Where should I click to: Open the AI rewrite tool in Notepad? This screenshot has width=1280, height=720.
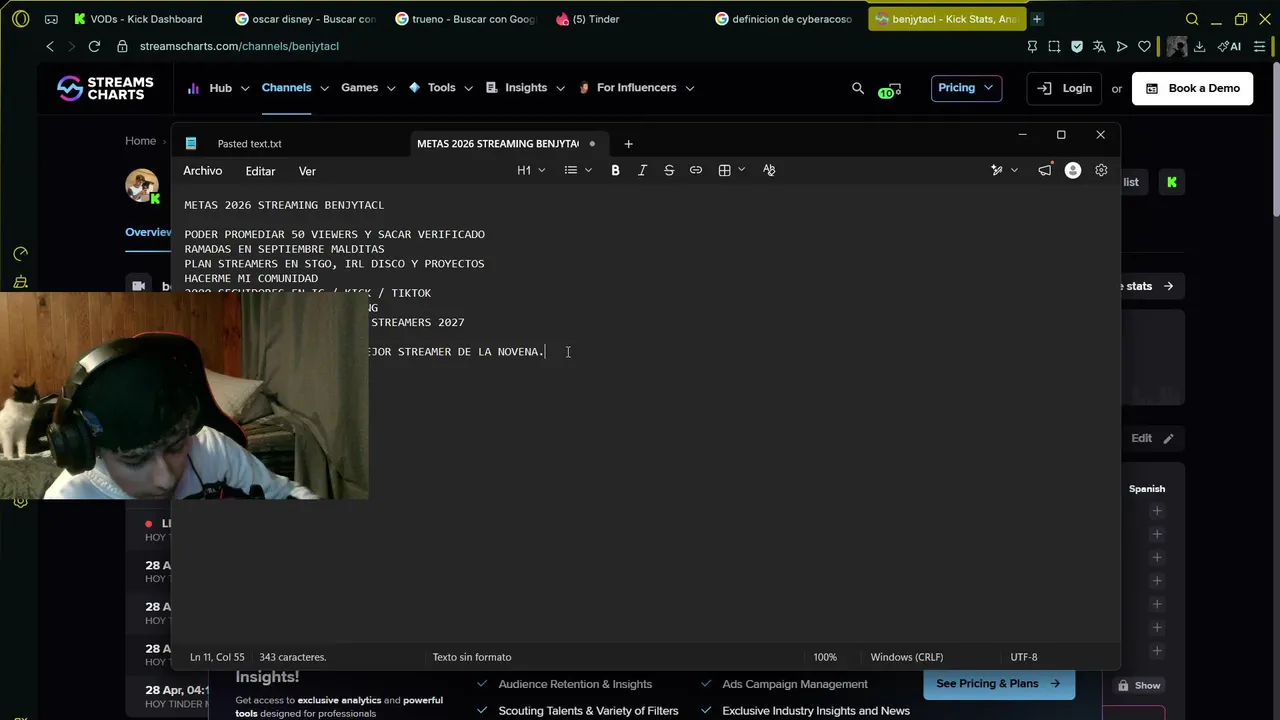coord(996,170)
